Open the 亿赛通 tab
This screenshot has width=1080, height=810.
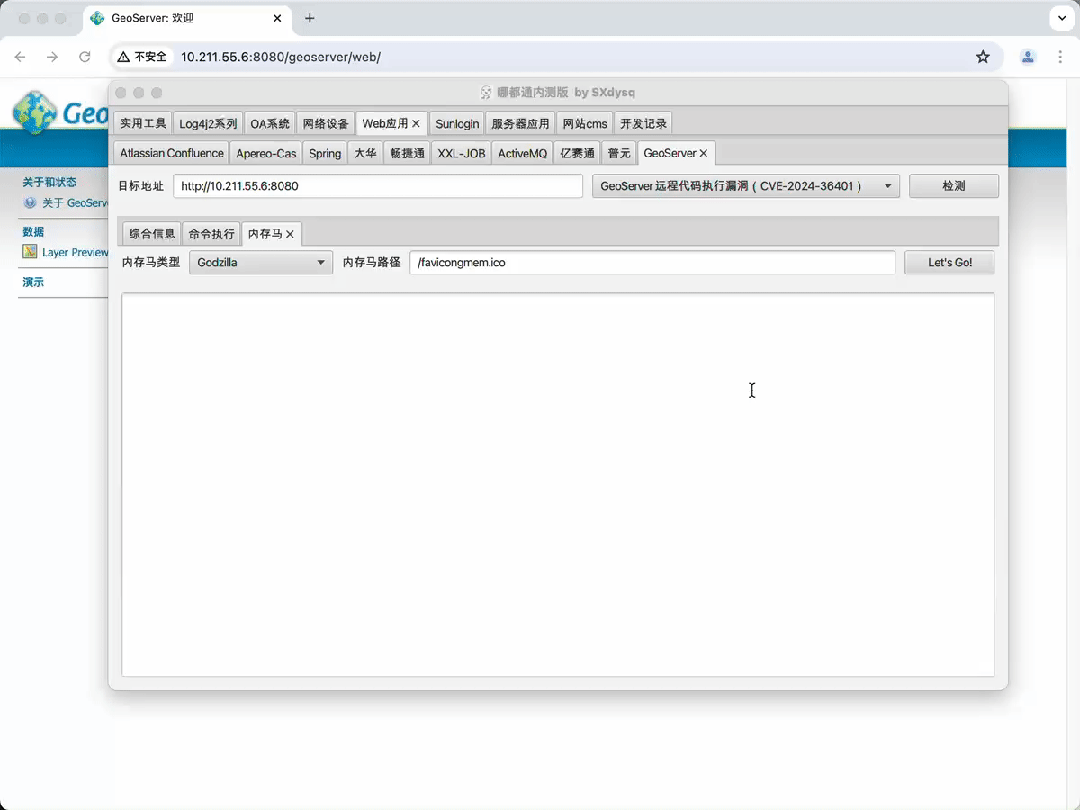click(x=577, y=153)
